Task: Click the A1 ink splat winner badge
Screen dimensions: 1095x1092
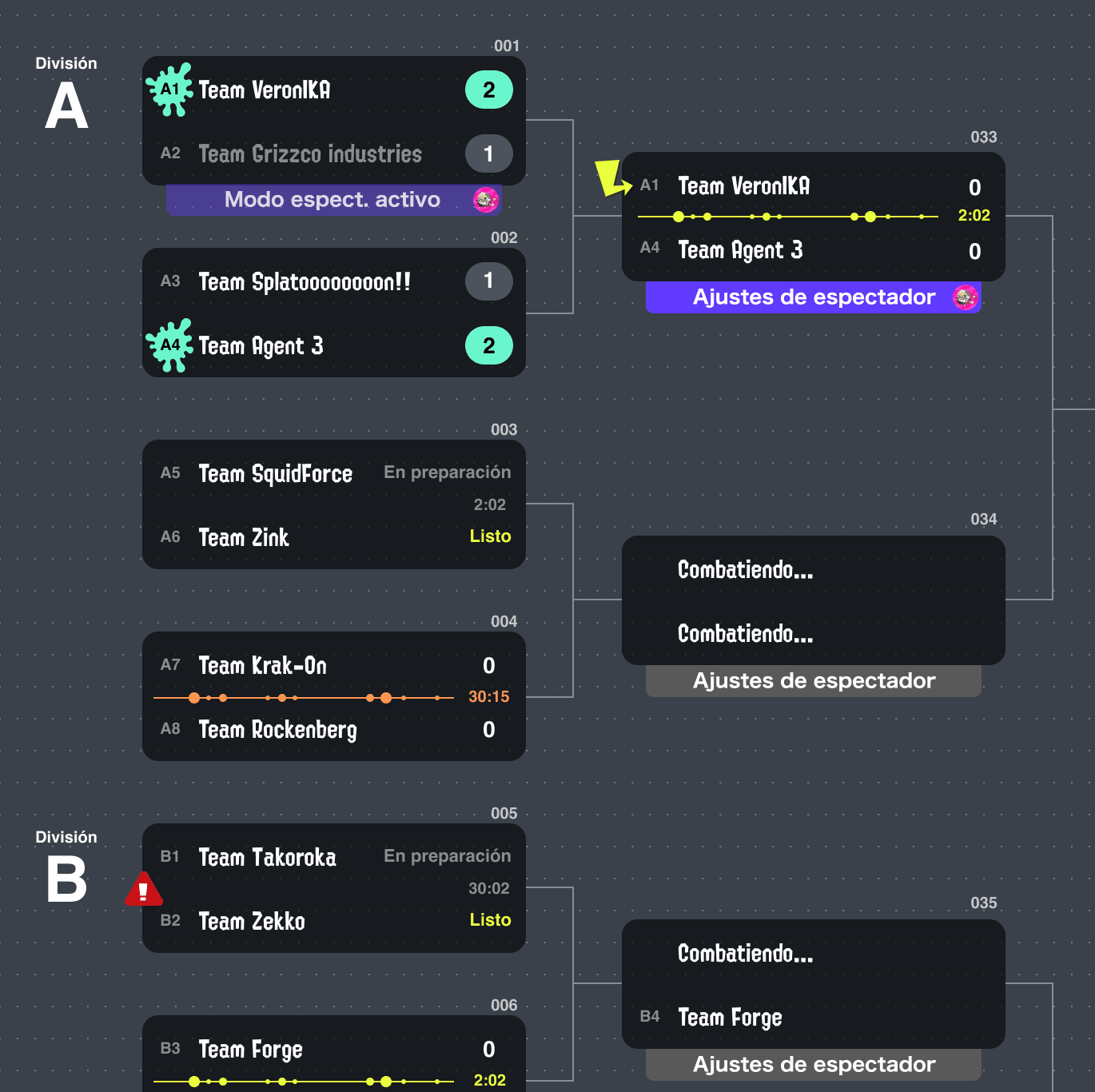Action: [169, 90]
